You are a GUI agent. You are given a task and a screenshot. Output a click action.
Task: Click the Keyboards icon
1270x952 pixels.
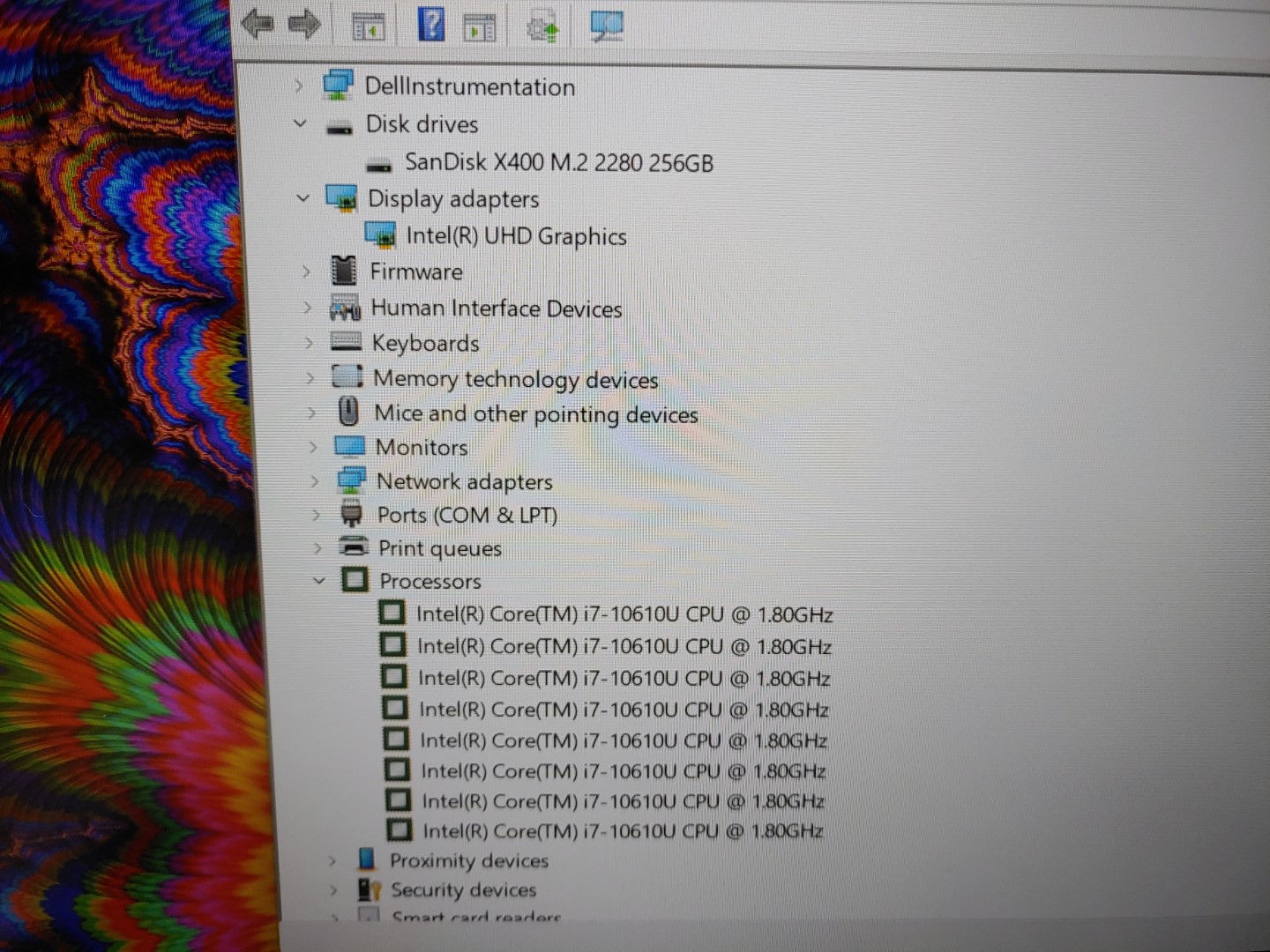(346, 341)
